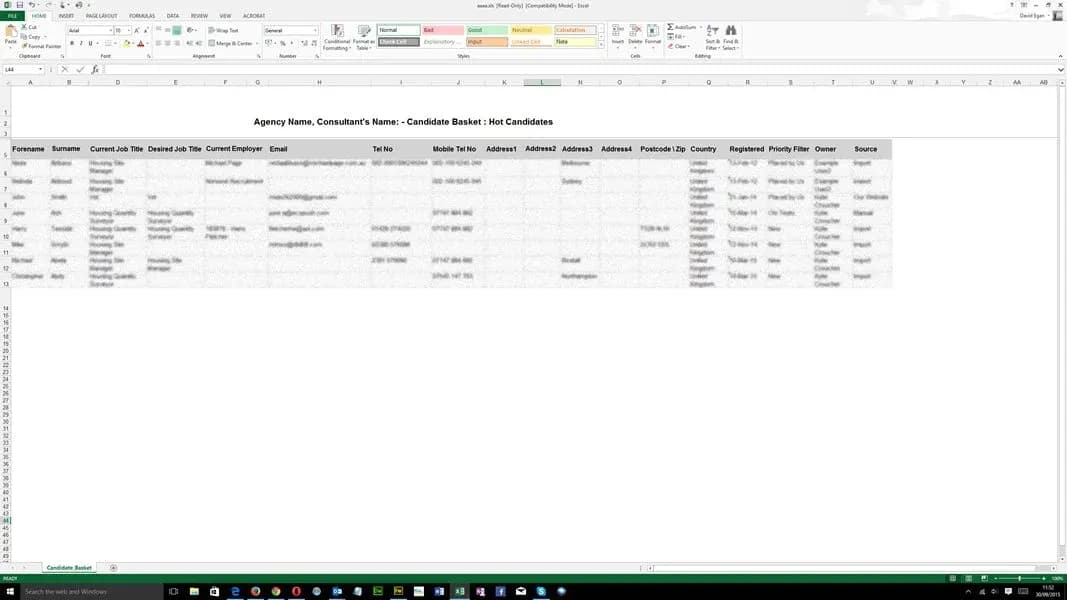
Task: Click the Delete cells icon
Action: point(635,32)
